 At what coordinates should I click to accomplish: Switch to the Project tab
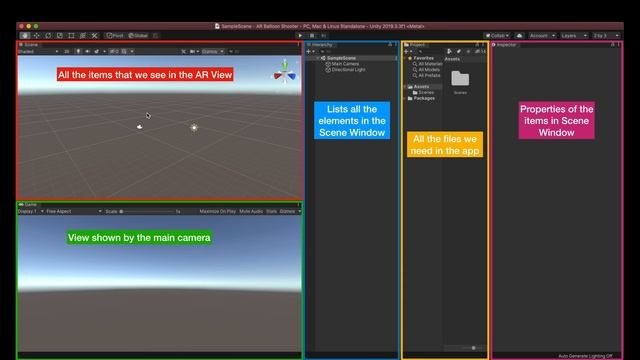(x=415, y=44)
